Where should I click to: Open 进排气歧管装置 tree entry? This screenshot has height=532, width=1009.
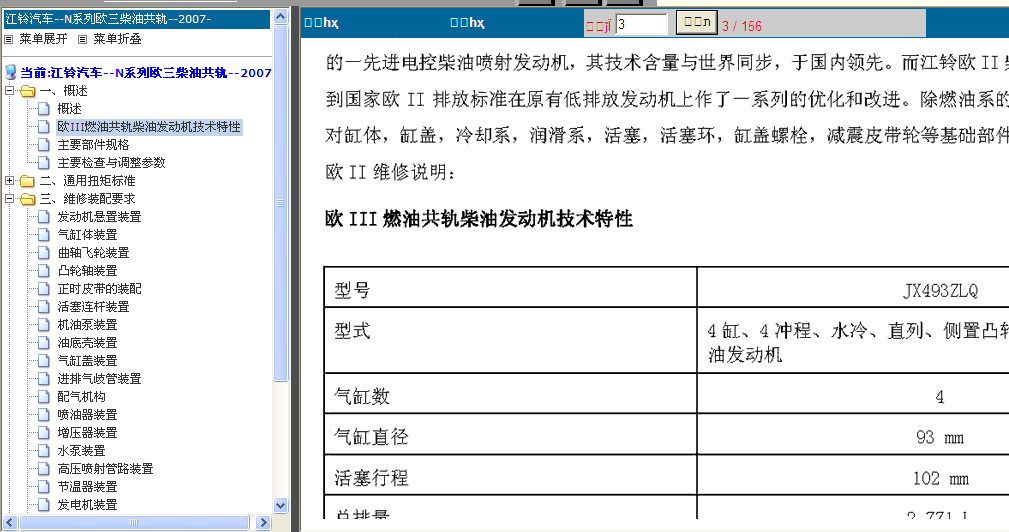coord(99,379)
